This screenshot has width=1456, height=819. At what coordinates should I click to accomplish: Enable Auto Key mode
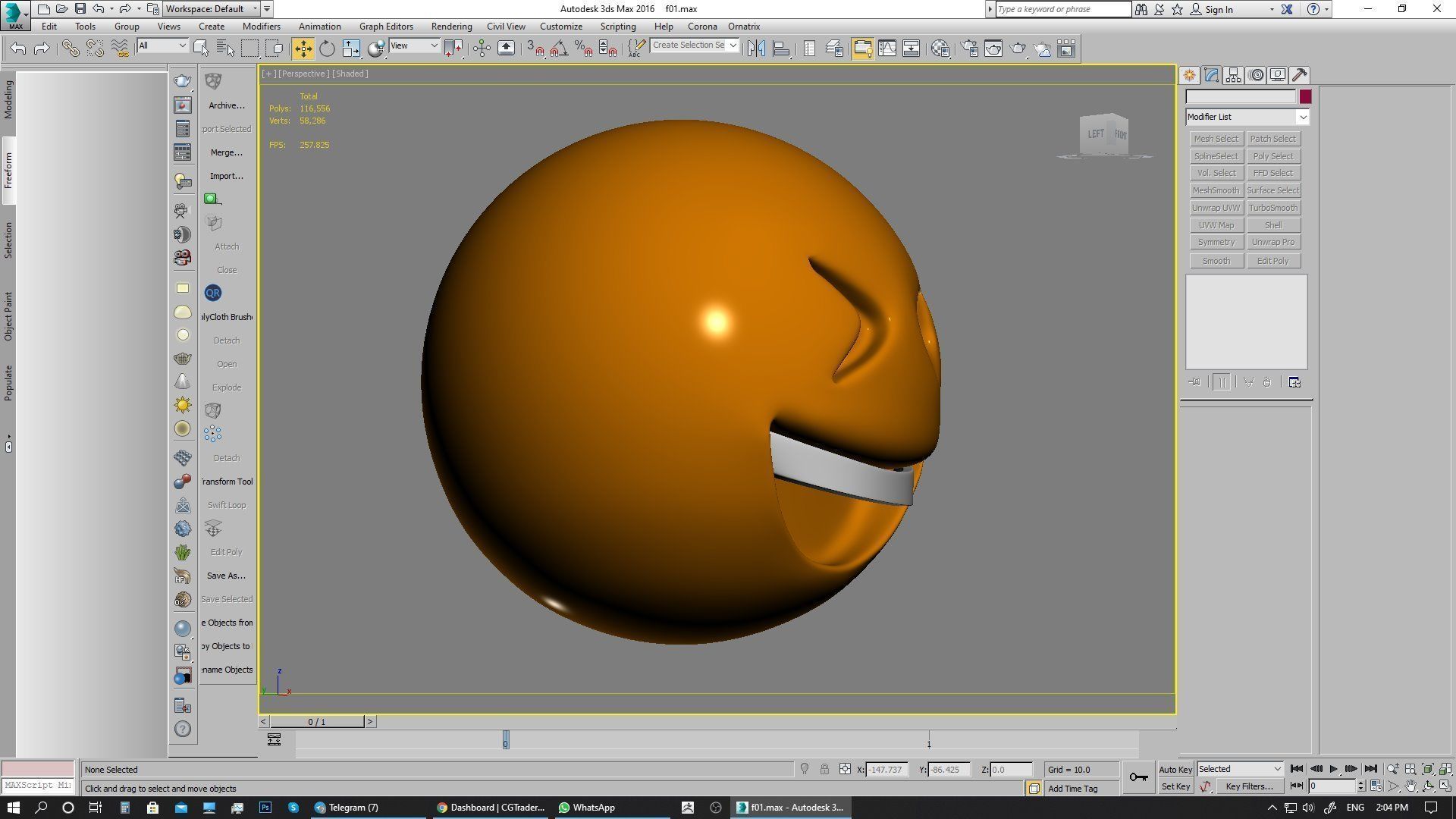click(x=1175, y=769)
